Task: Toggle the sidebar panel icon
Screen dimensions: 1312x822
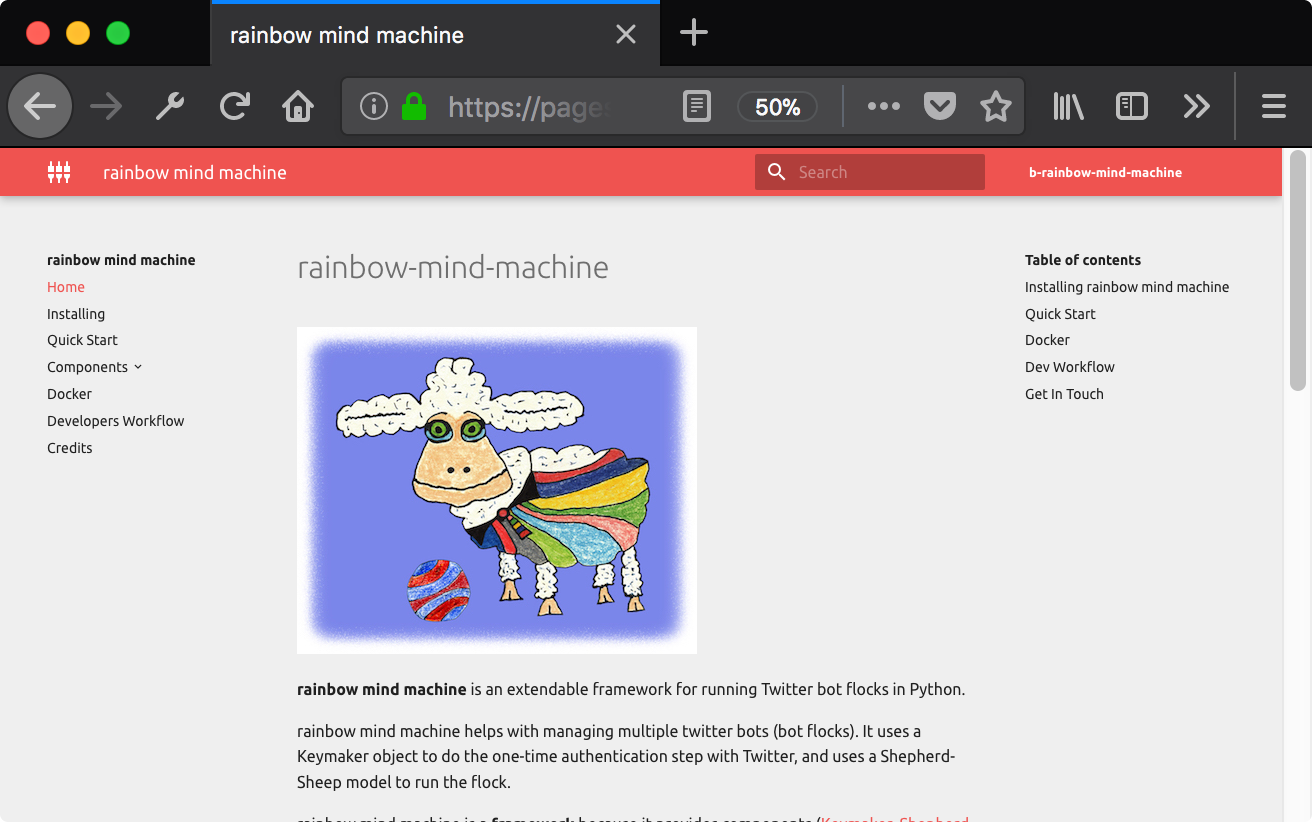Action: tap(1132, 106)
